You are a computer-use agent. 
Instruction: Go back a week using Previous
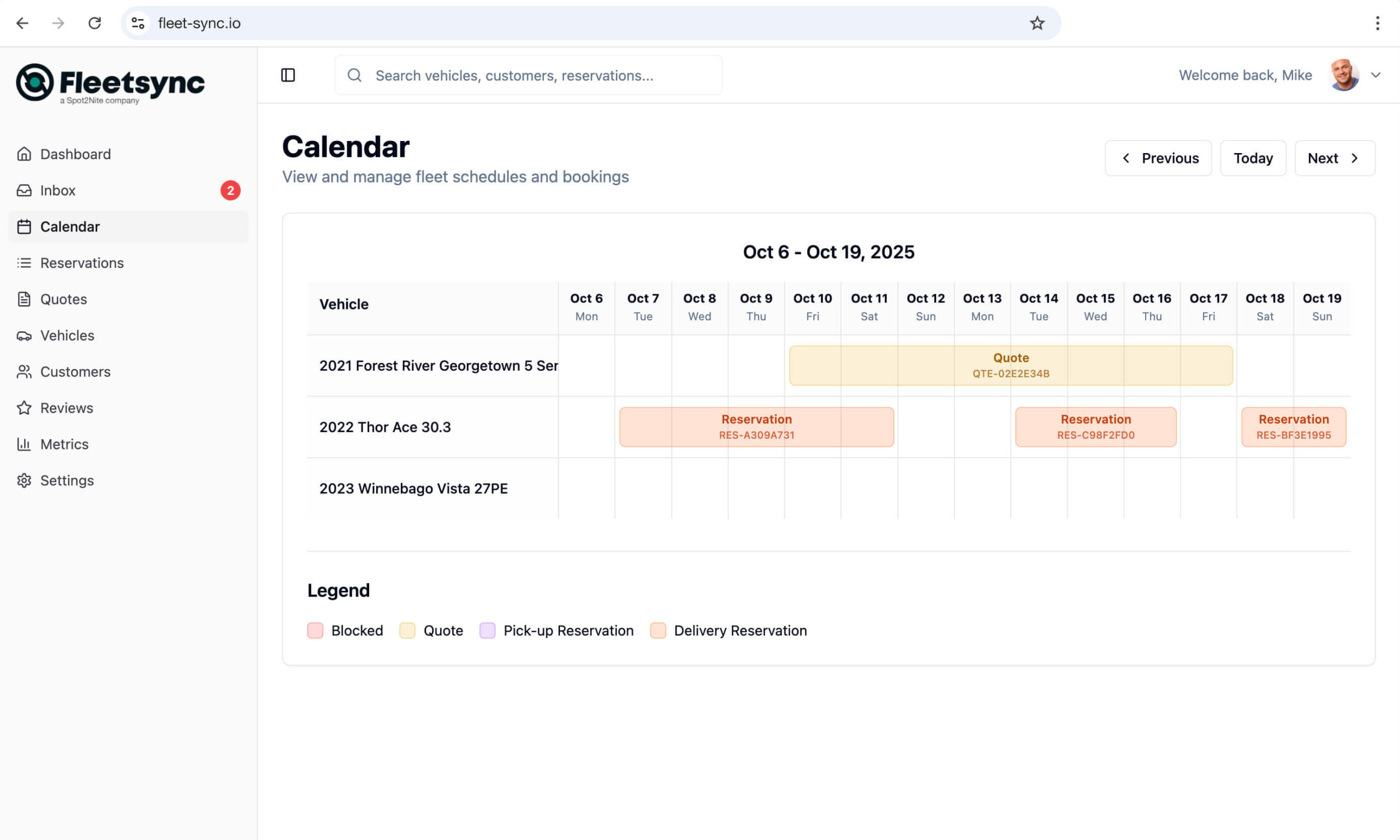pyautogui.click(x=1158, y=158)
